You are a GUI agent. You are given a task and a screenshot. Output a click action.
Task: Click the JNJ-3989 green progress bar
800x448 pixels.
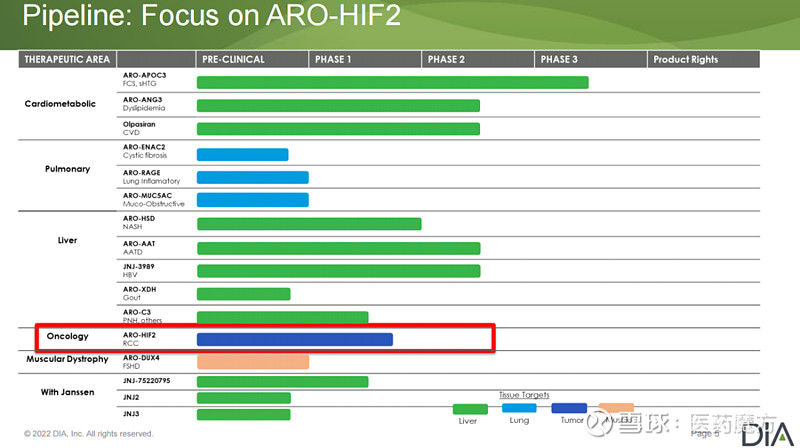tap(338, 271)
